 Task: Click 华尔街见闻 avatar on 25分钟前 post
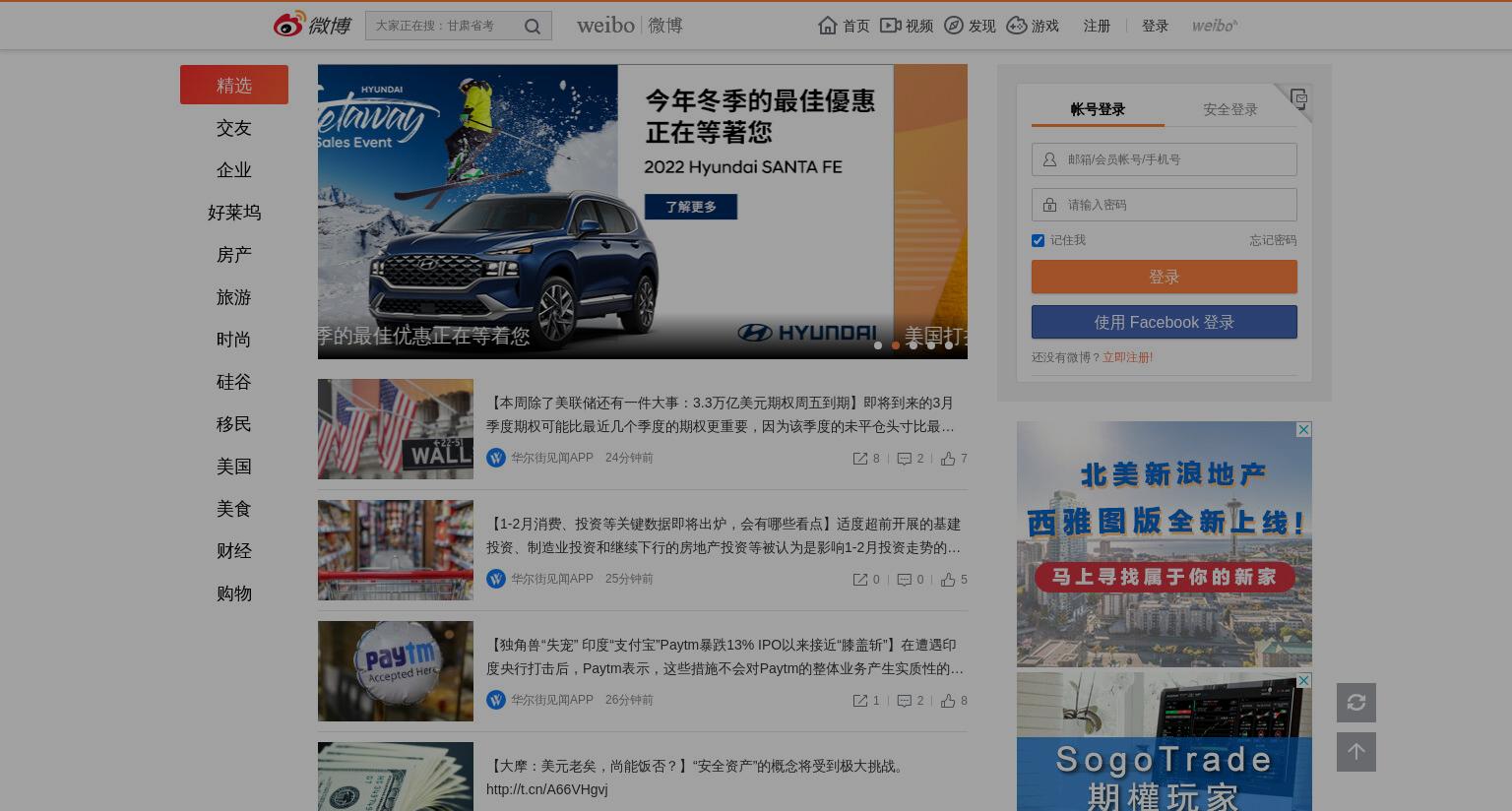point(496,579)
